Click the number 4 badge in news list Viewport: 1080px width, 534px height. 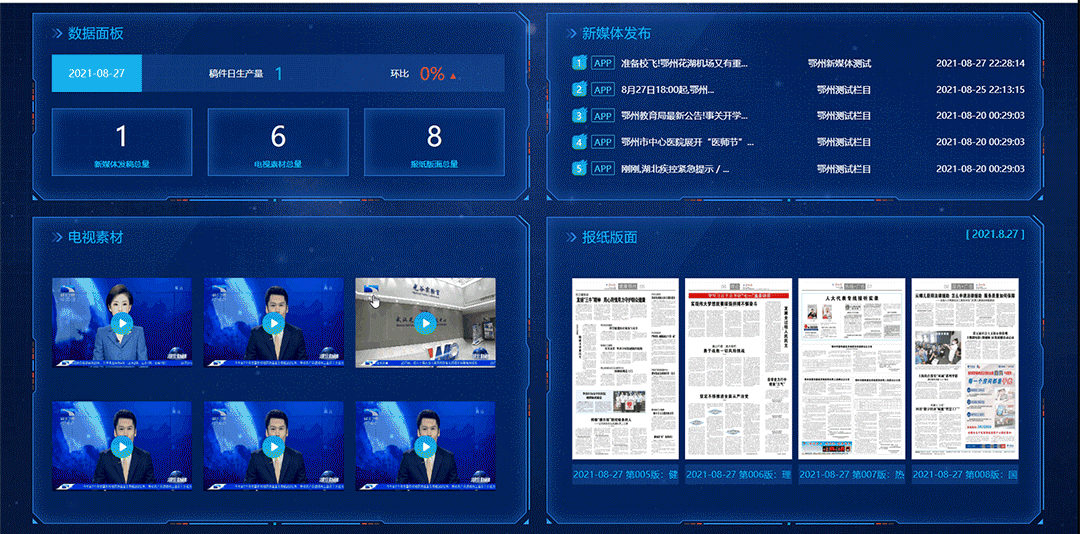579,143
